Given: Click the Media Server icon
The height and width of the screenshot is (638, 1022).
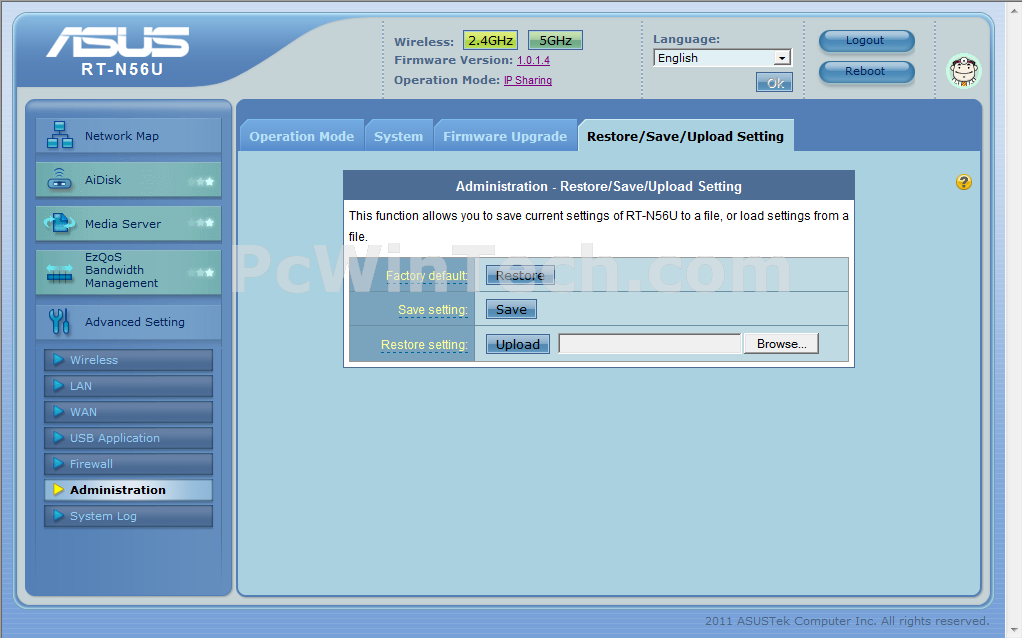Looking at the screenshot, I should pos(59,224).
